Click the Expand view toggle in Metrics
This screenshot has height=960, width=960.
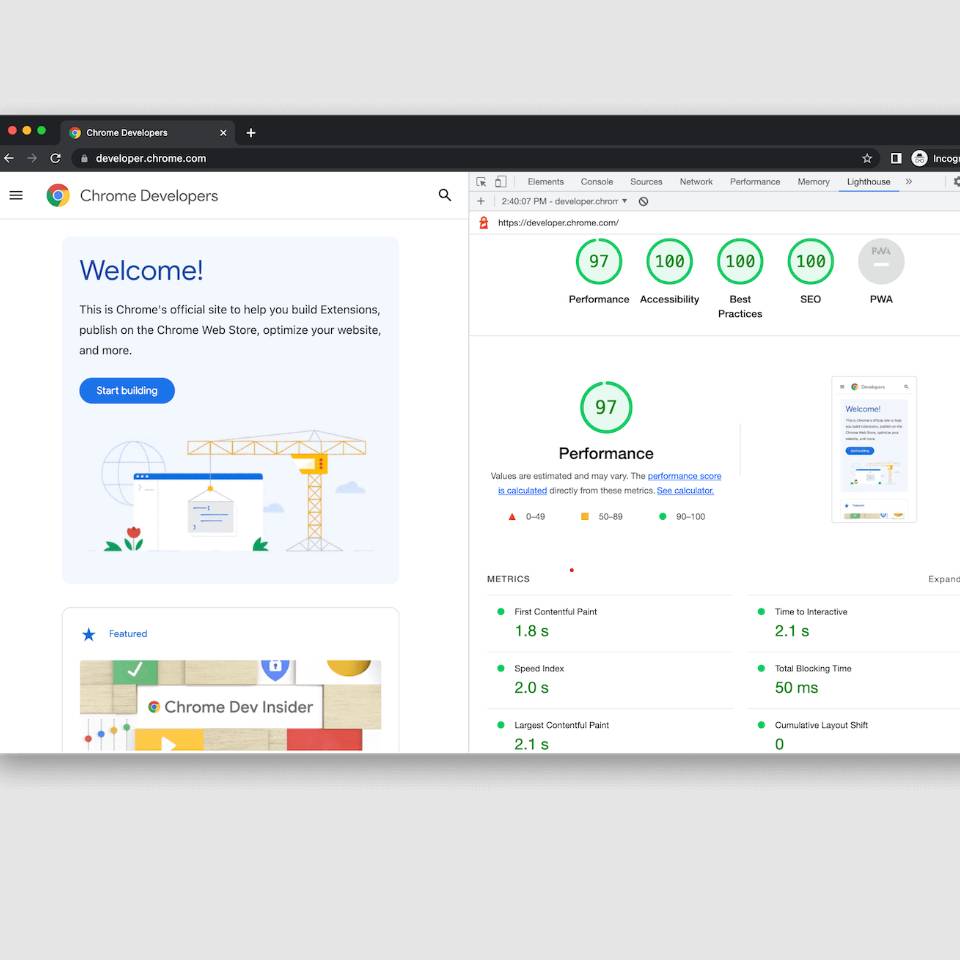pyautogui.click(x=943, y=579)
